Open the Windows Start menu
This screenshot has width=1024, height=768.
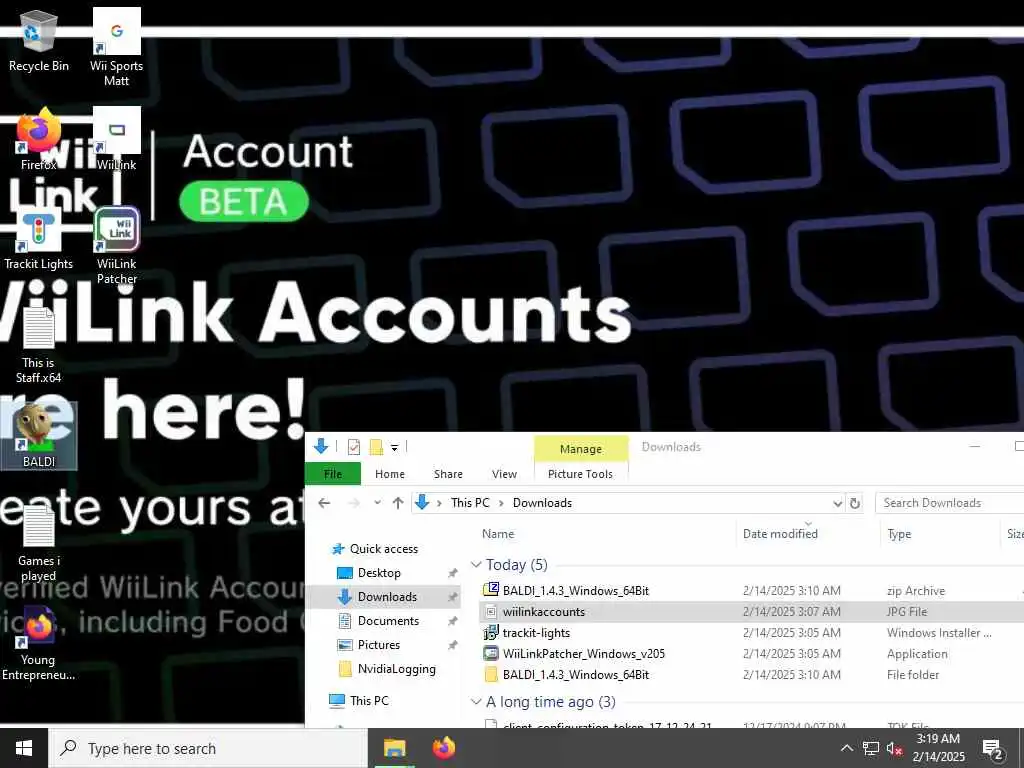point(24,748)
